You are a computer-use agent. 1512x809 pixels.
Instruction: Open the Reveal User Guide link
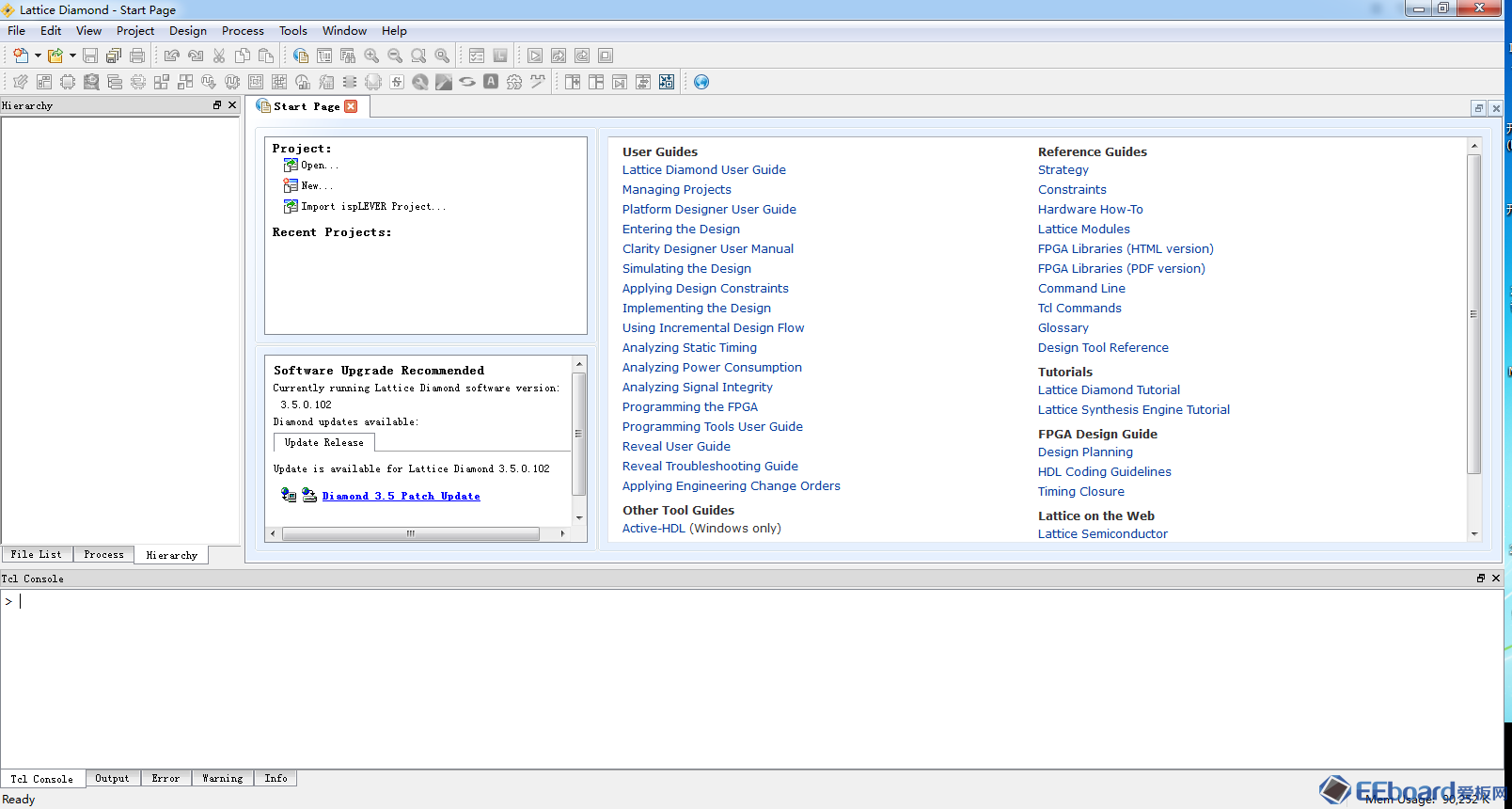(x=676, y=447)
